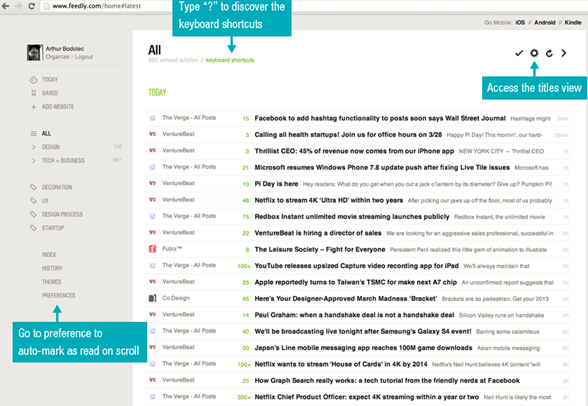The width and height of the screenshot is (588, 406).
Task: Expand the Tech + Business category chevron
Action: [34, 160]
